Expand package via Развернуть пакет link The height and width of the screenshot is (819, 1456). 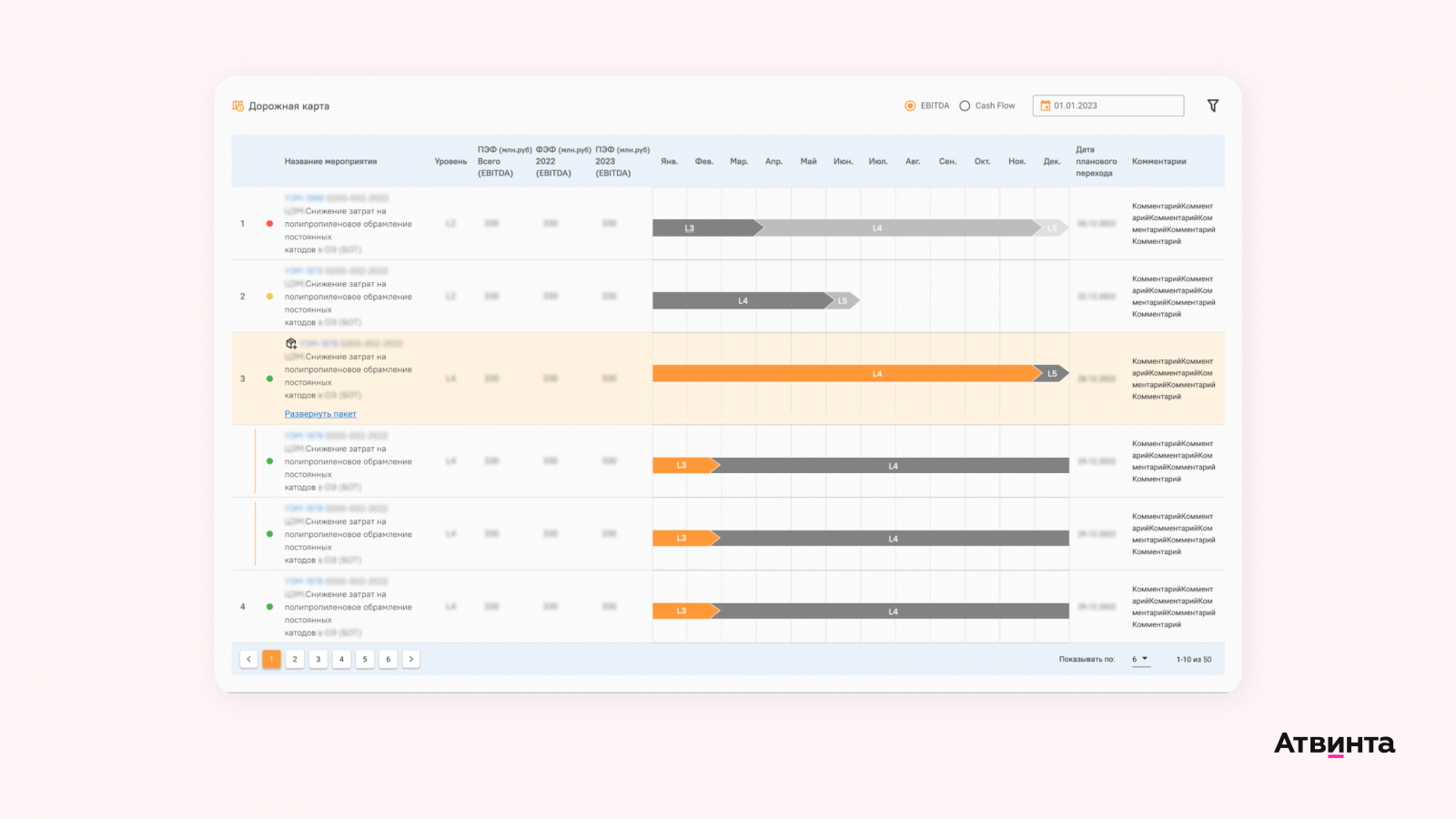point(320,414)
